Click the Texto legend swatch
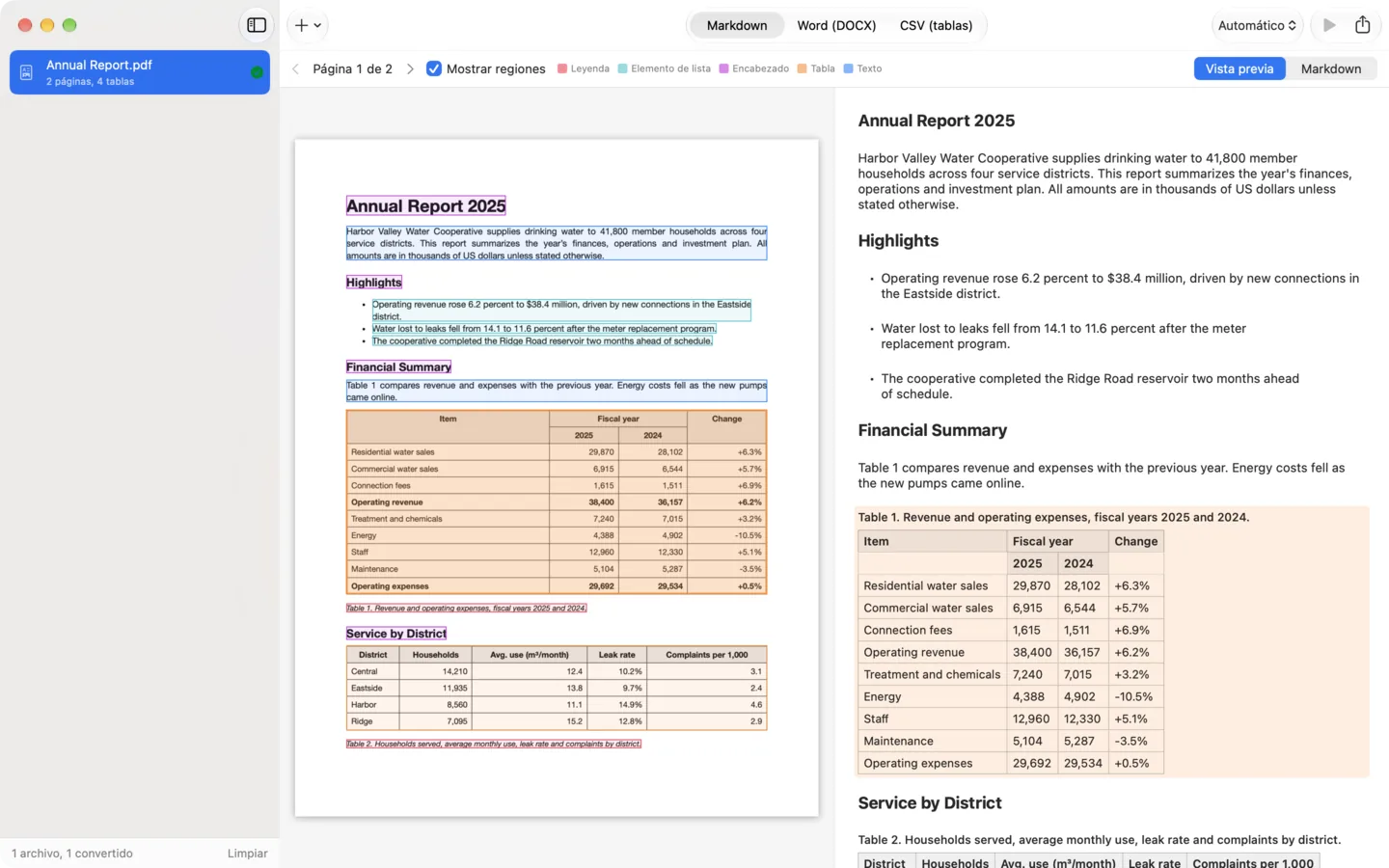 point(848,68)
